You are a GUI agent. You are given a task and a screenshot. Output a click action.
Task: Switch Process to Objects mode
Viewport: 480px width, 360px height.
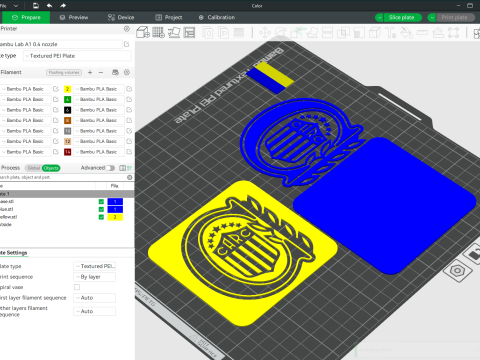click(x=51, y=168)
